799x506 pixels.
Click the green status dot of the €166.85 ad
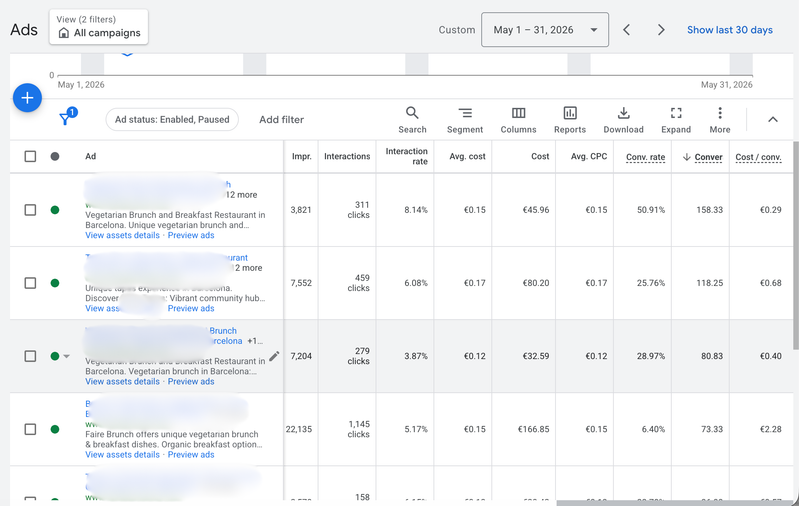pyautogui.click(x=55, y=429)
